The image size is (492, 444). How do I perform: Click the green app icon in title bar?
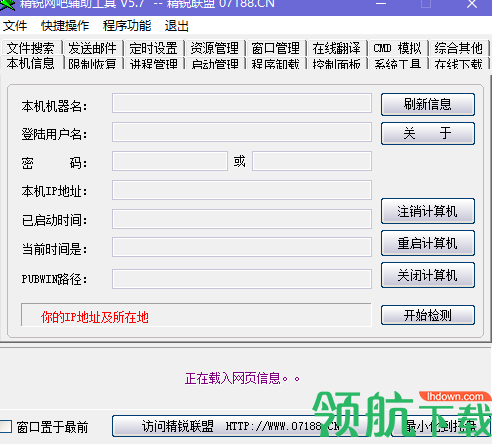point(7,5)
